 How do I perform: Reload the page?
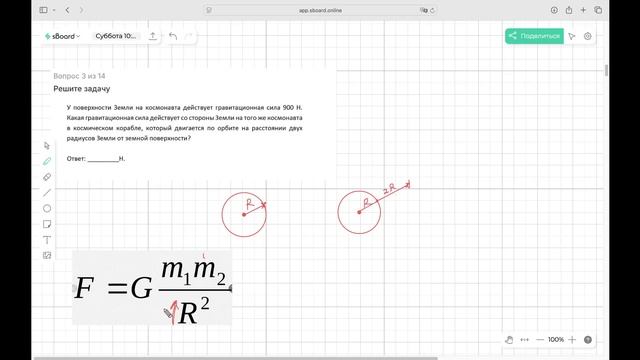pyautogui.click(x=432, y=10)
